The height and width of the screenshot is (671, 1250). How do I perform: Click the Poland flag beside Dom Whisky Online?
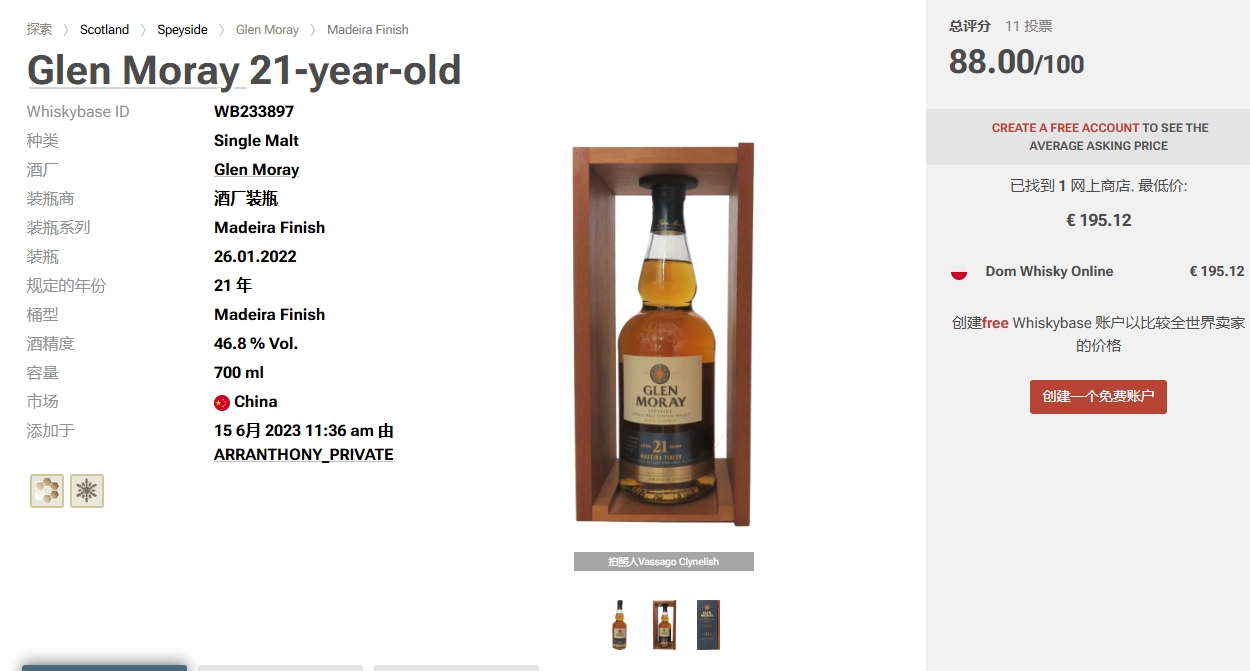point(959,272)
